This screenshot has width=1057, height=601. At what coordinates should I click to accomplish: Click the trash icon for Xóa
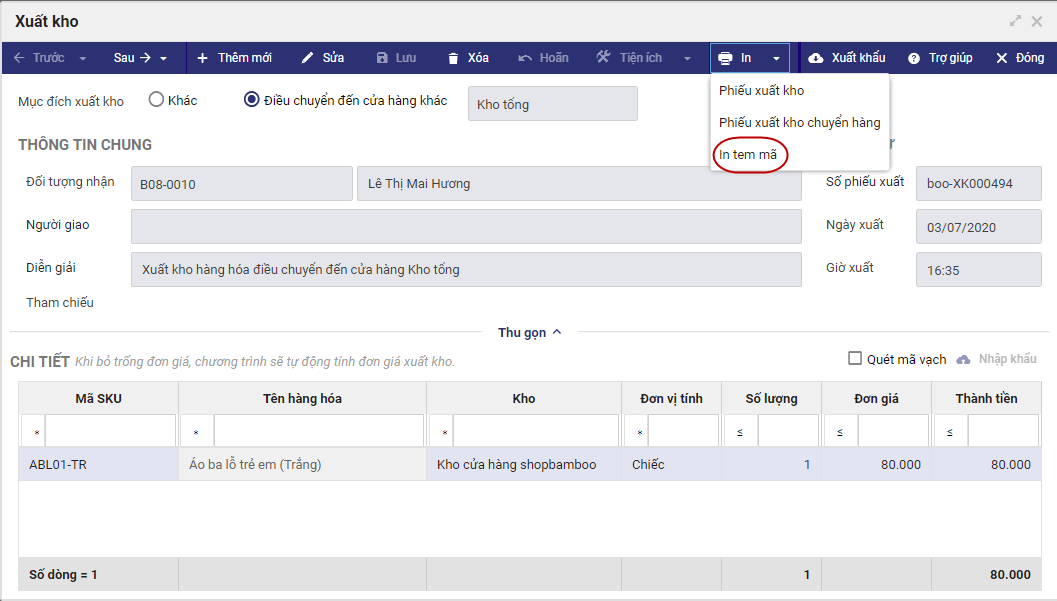click(453, 58)
